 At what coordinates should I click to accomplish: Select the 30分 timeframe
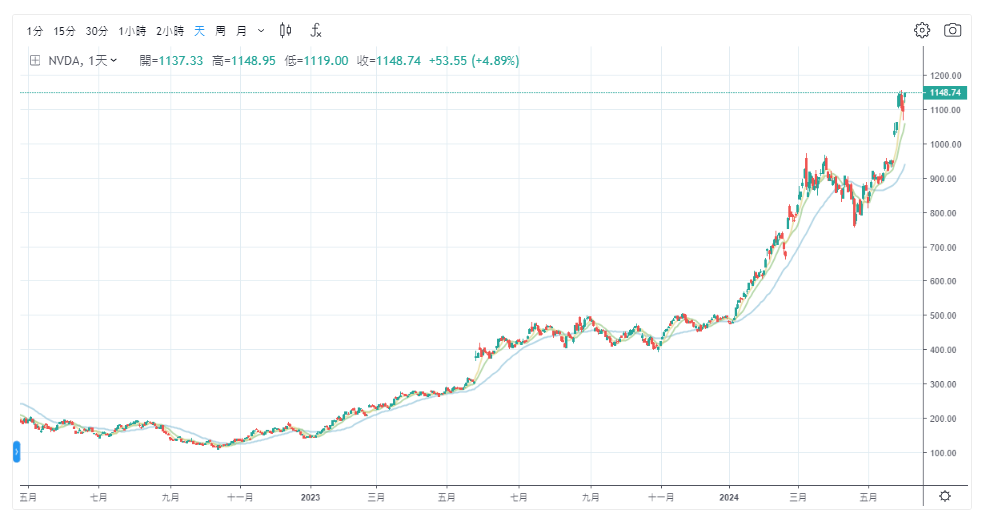[97, 30]
